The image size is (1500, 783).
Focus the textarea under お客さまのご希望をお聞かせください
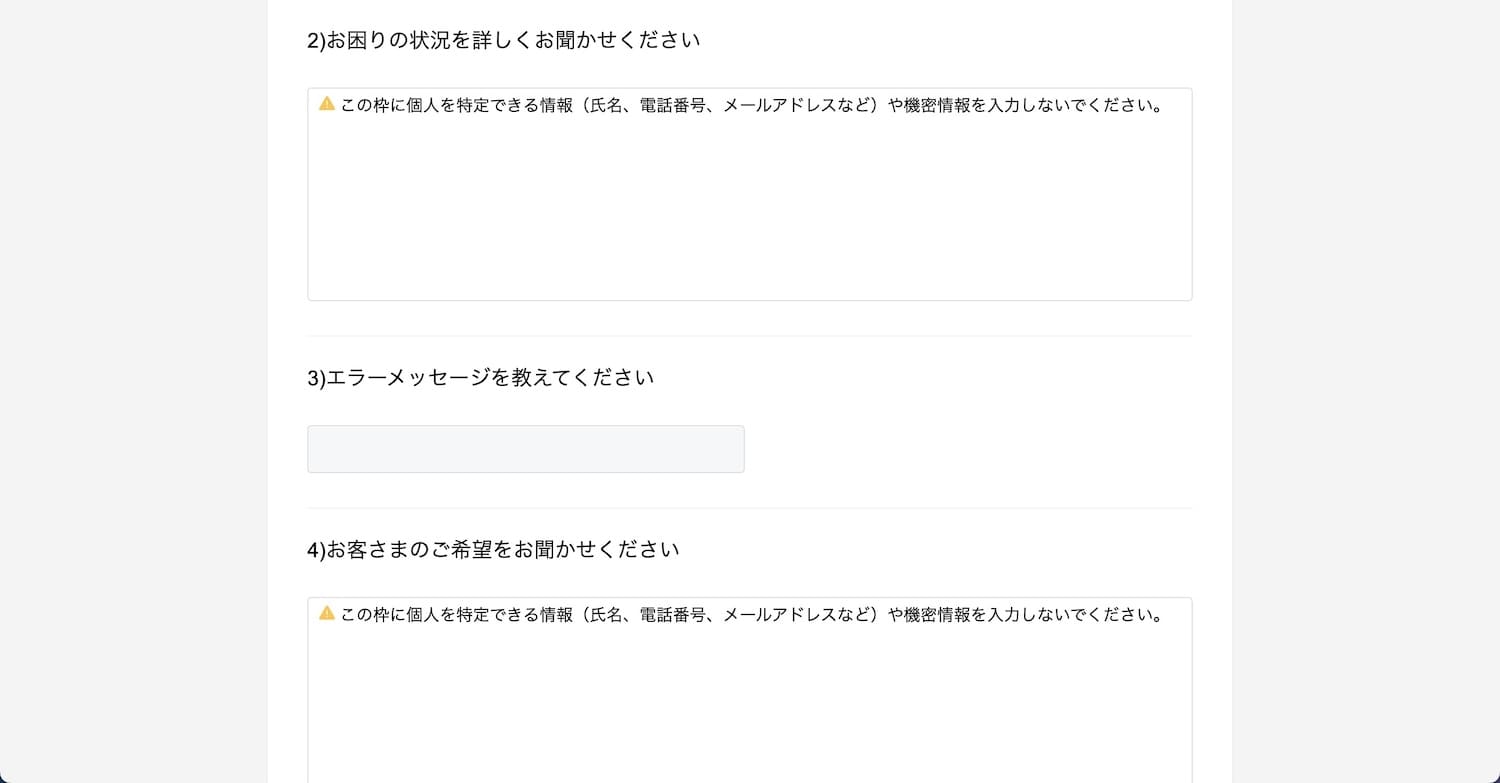750,690
